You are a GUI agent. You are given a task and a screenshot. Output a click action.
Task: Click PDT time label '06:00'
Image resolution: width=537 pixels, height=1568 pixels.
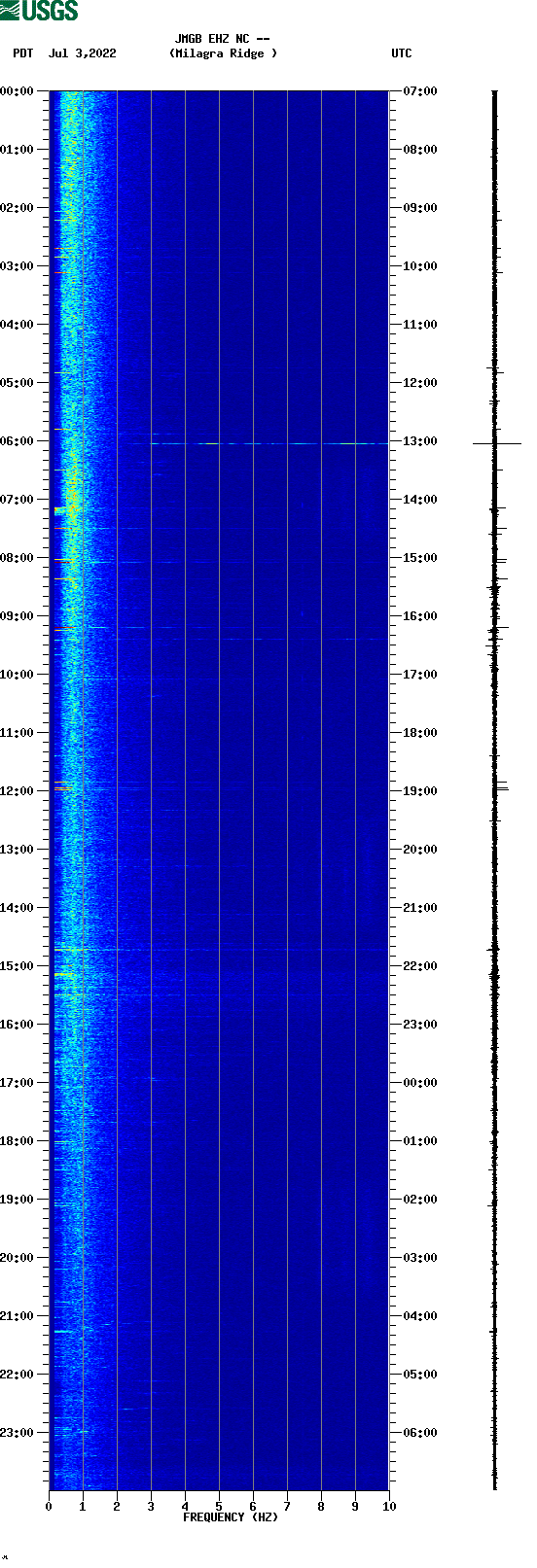(x=18, y=441)
